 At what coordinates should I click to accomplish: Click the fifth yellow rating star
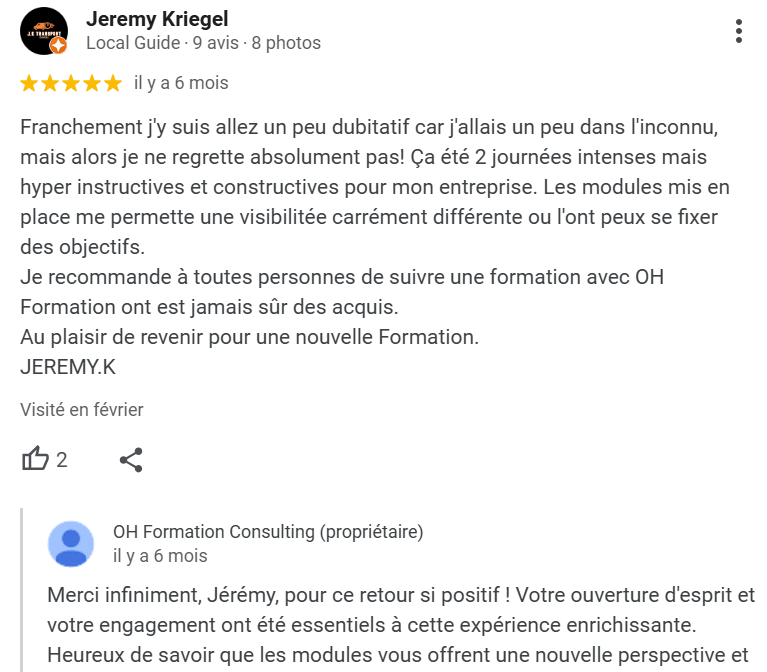point(113,83)
